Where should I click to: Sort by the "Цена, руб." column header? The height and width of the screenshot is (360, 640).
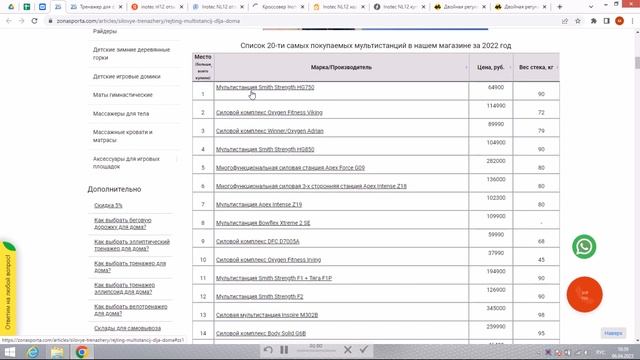(x=491, y=67)
